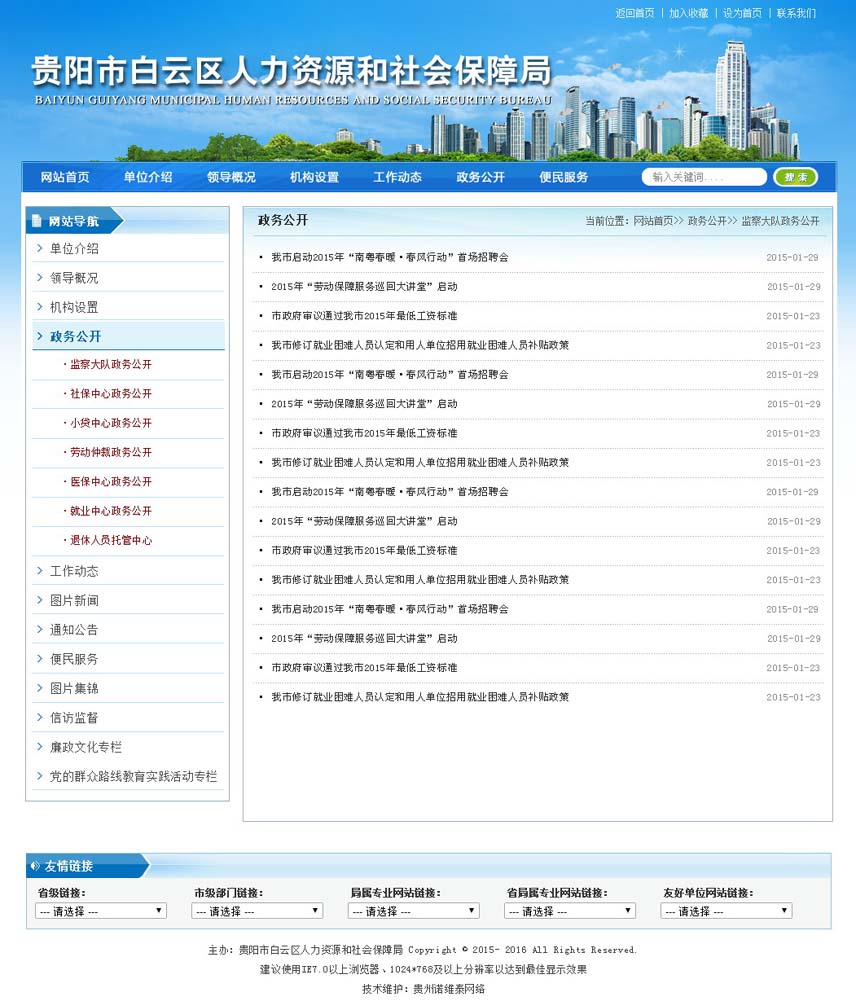
Task: Open the 局属专业网站链接 dropdown
Action: 413,911
